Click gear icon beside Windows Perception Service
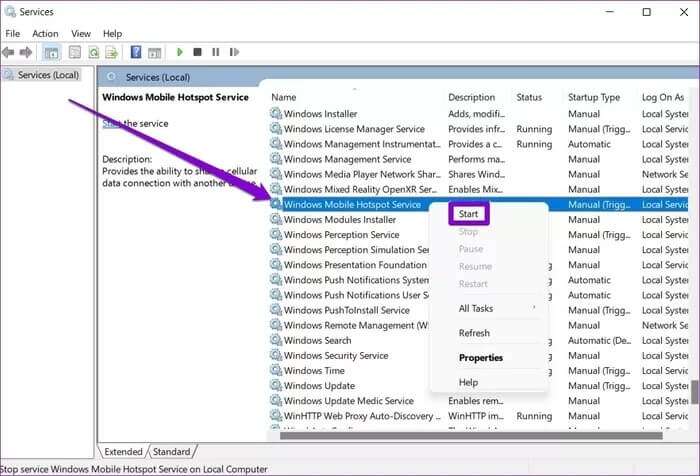700x476 pixels. point(276,234)
